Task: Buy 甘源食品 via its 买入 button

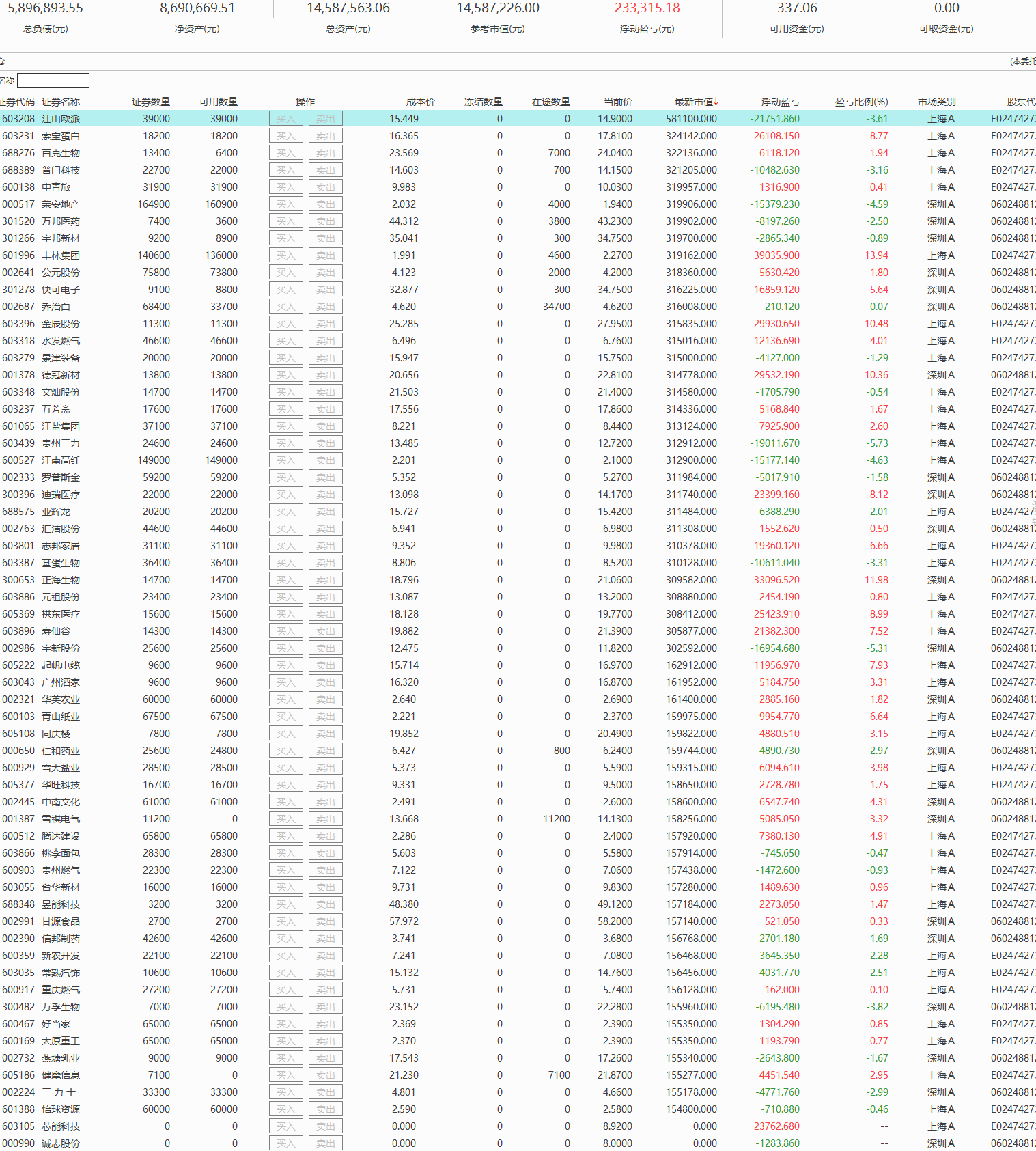Action: tap(286, 921)
